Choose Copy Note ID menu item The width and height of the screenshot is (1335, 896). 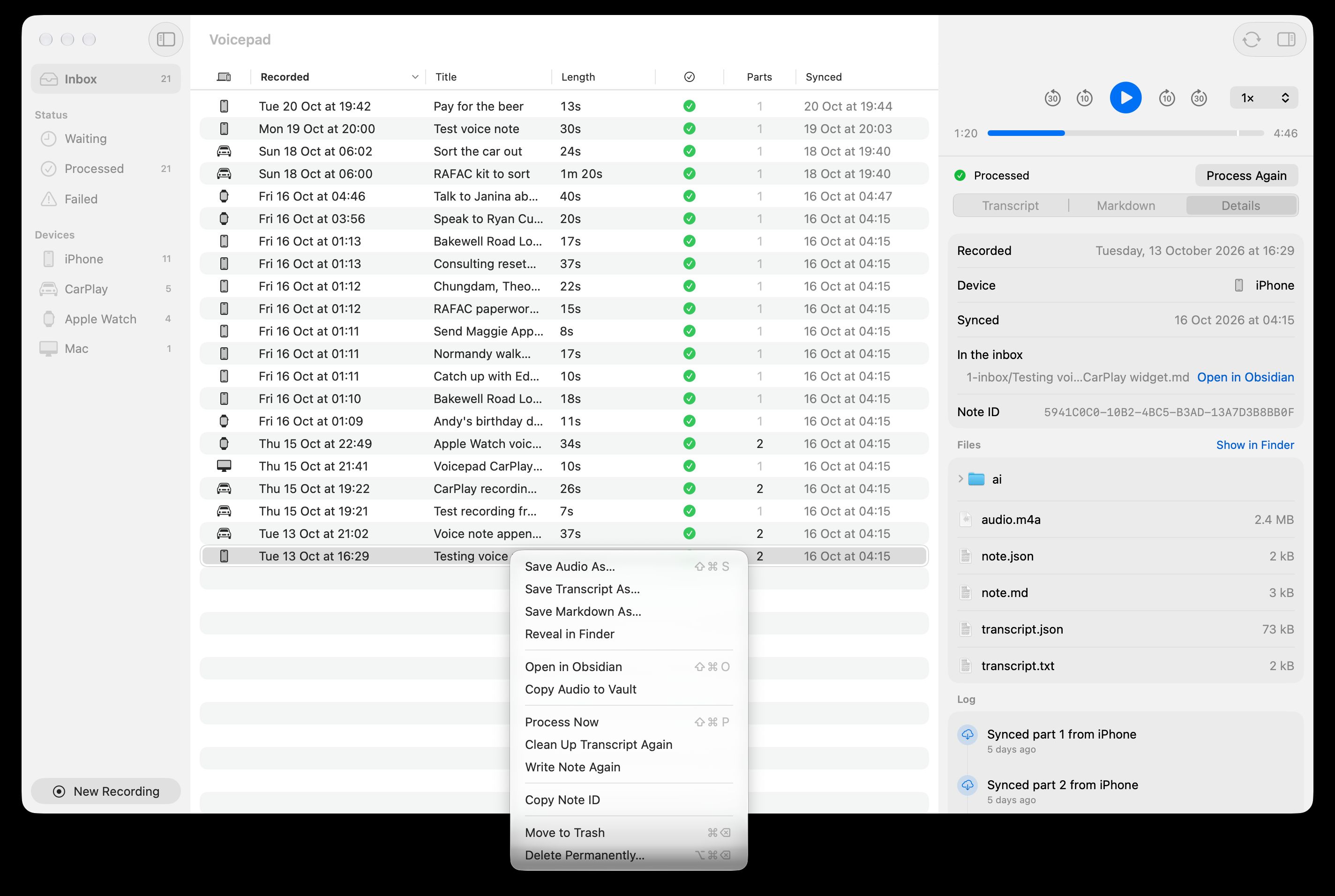click(629, 800)
